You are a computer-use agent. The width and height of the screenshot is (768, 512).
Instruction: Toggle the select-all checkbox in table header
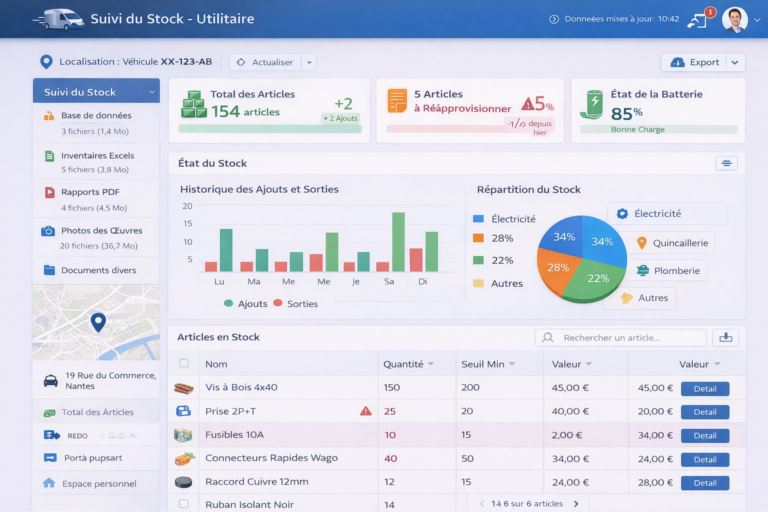coord(183,364)
